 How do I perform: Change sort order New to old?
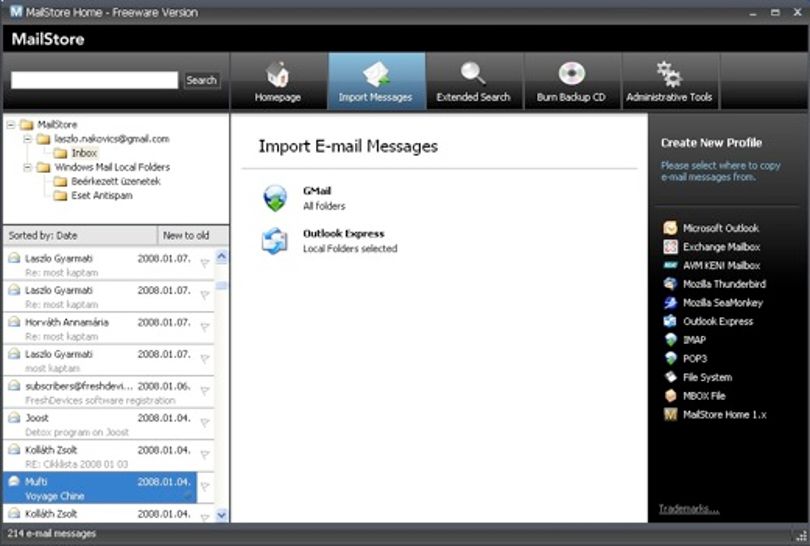192,236
